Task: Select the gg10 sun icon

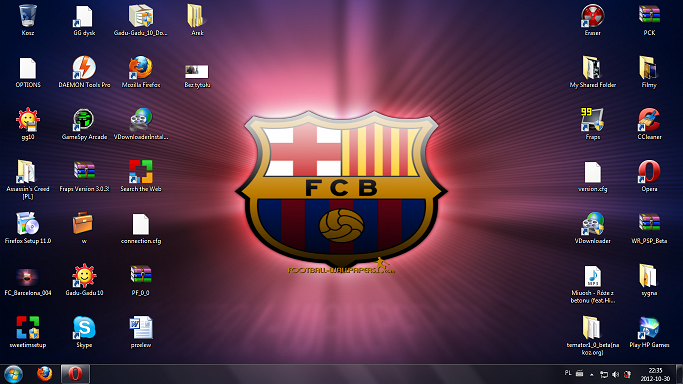Action: 28,120
